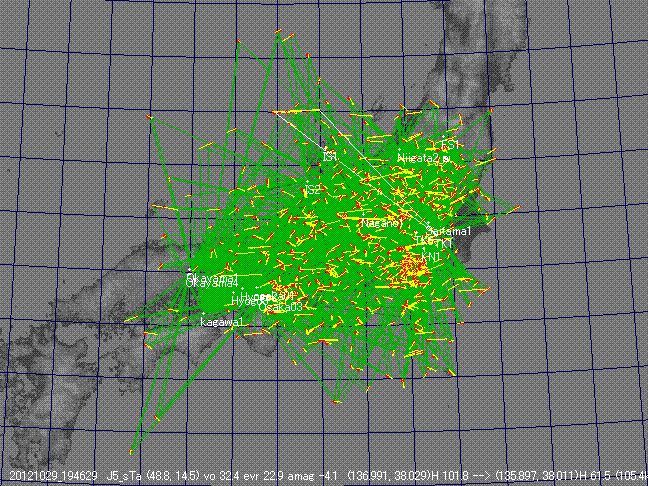Click the FS1 station label

coord(450,145)
